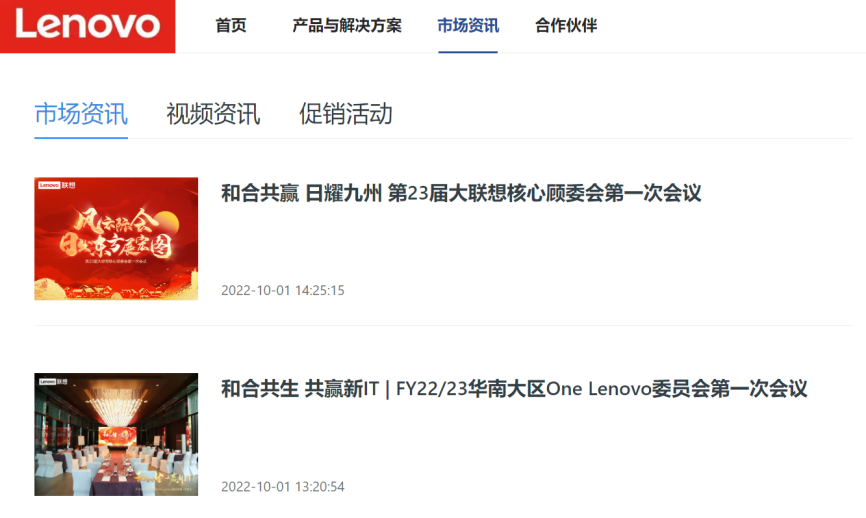Select the large 市场资讯 tab heading

[81, 114]
